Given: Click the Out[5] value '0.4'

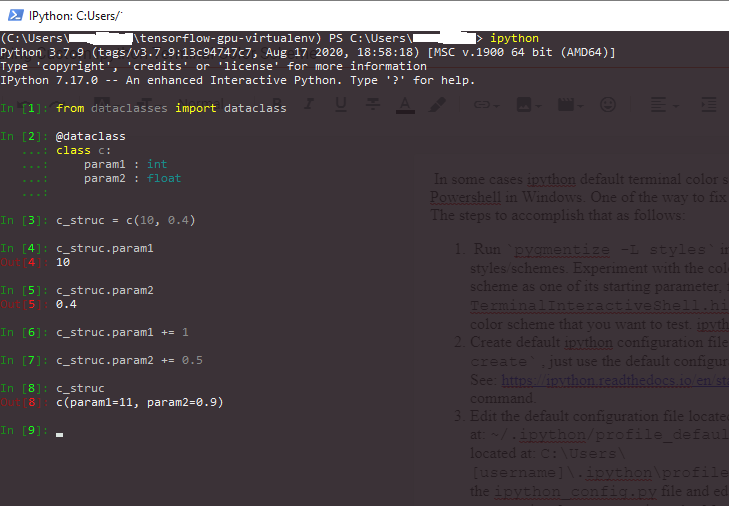Looking at the screenshot, I should tap(66, 304).
